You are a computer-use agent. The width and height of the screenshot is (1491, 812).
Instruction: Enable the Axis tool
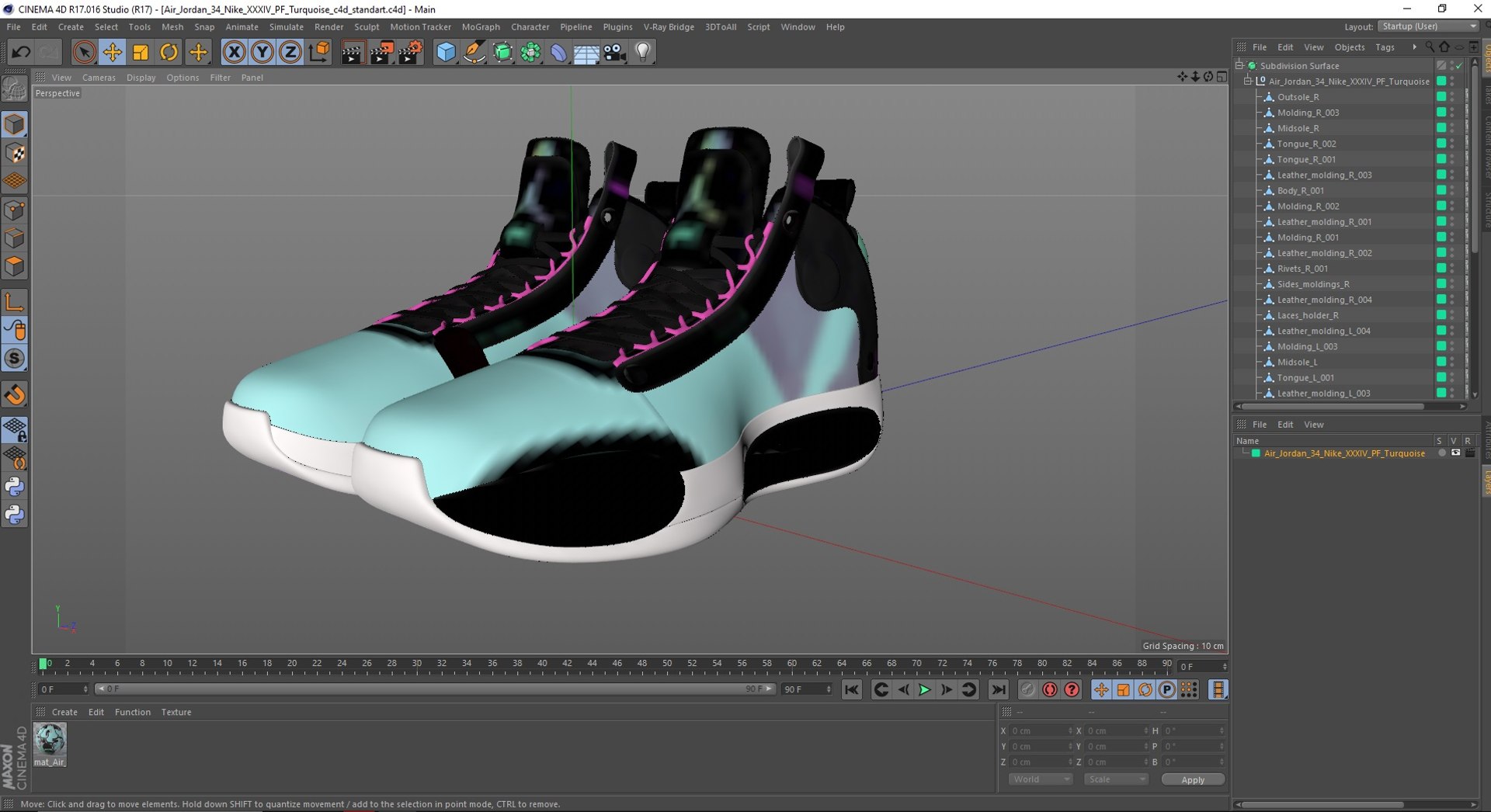click(x=15, y=303)
